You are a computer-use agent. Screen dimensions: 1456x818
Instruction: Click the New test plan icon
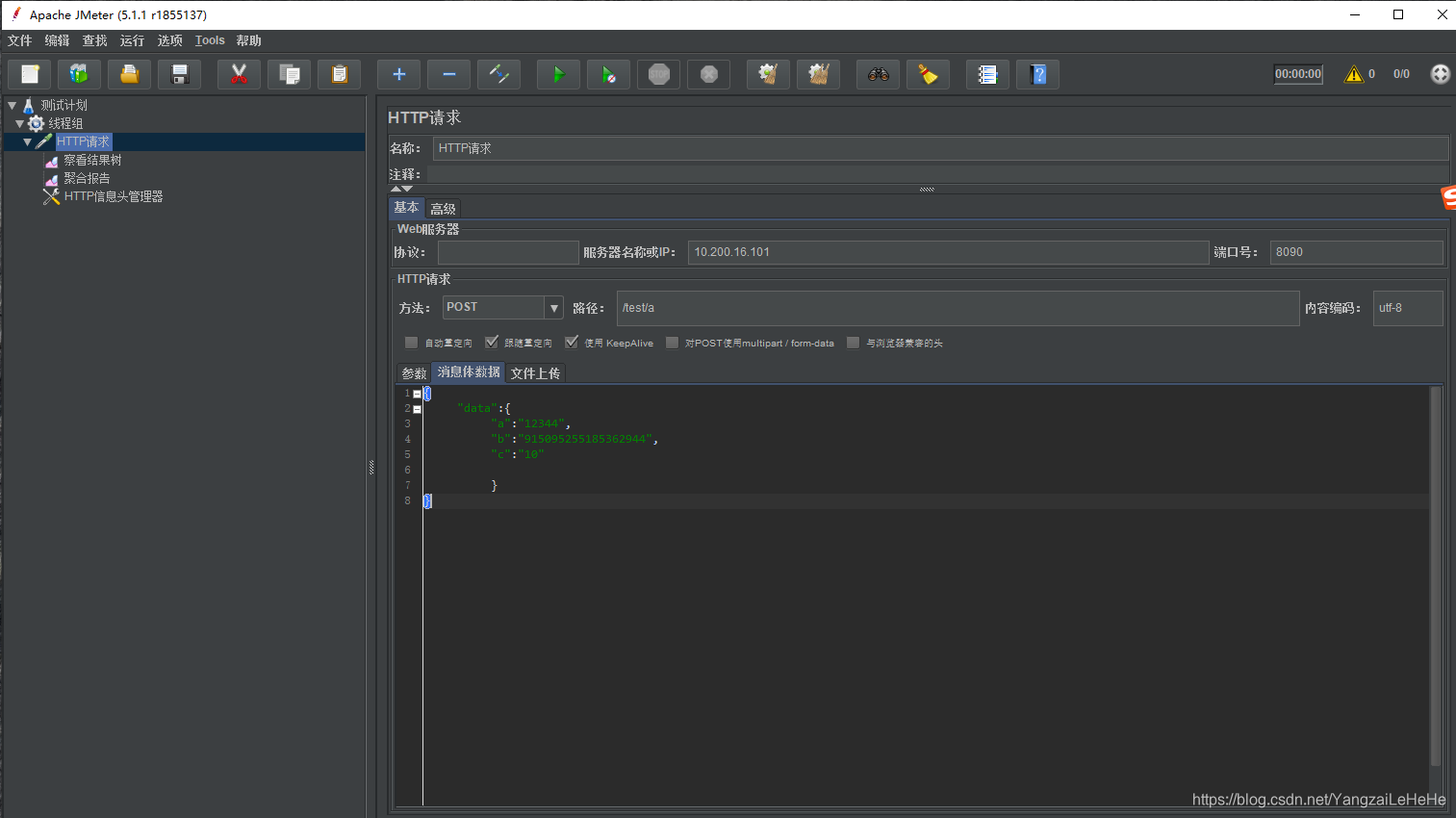[x=30, y=74]
